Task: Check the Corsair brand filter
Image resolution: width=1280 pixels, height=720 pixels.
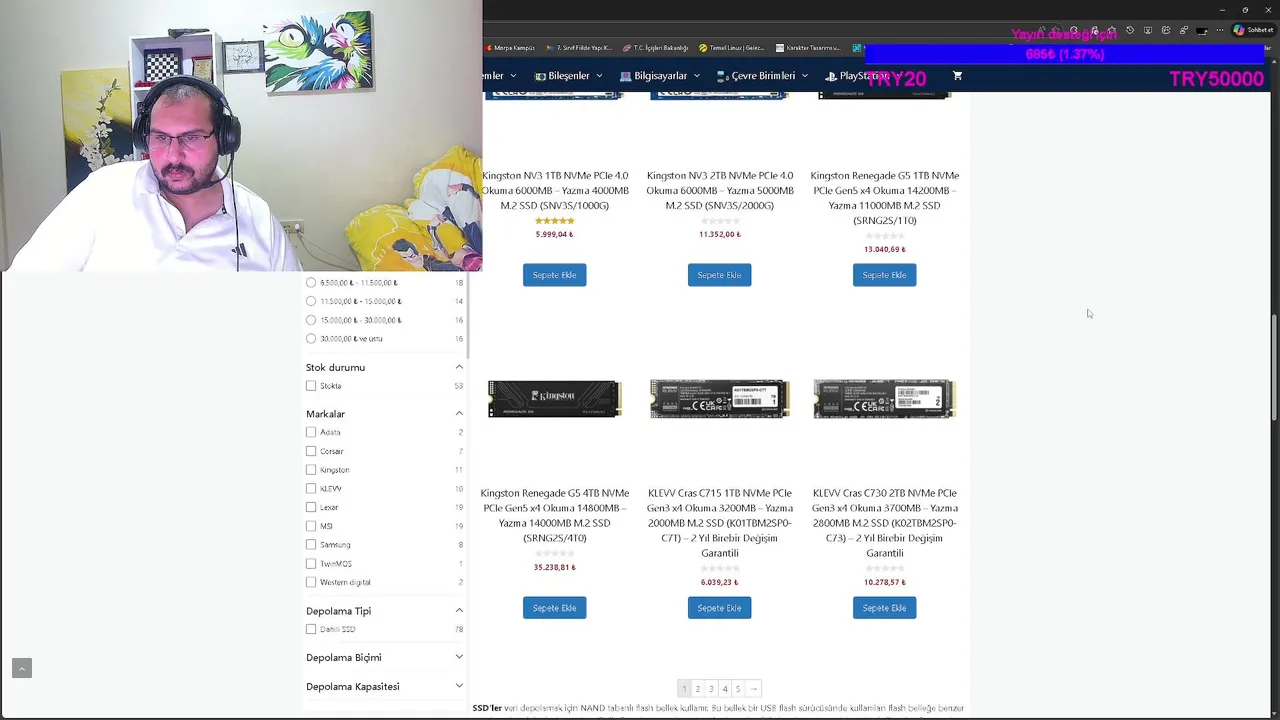Action: 311,451
